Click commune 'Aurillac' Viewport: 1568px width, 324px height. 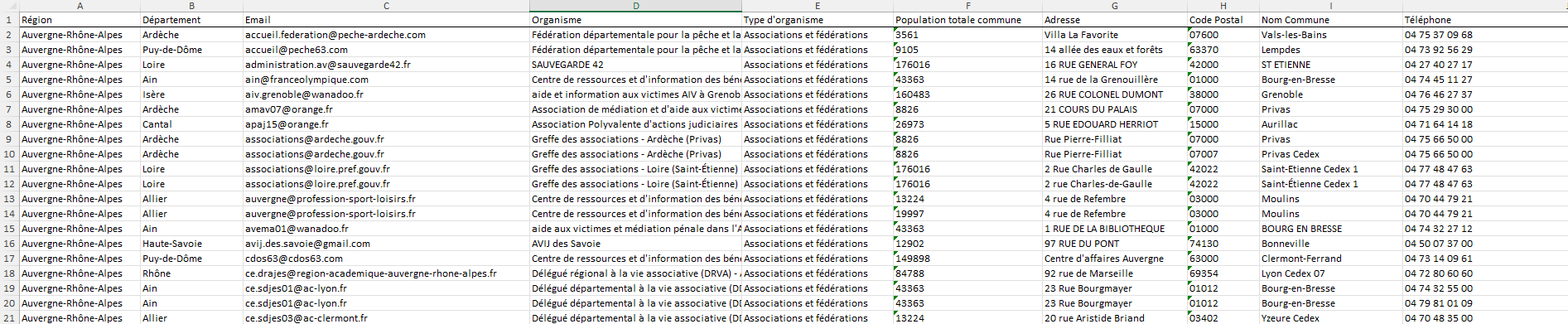click(x=1330, y=124)
